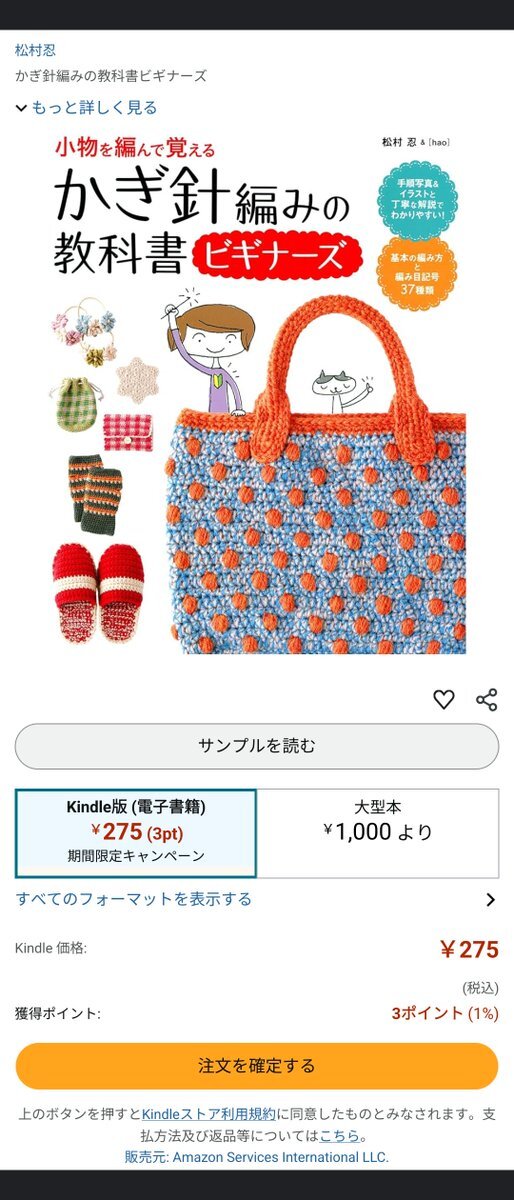This screenshot has width=514, height=1200.
Task: Tap the ￥275 Kindle price
Action: [x=469, y=950]
